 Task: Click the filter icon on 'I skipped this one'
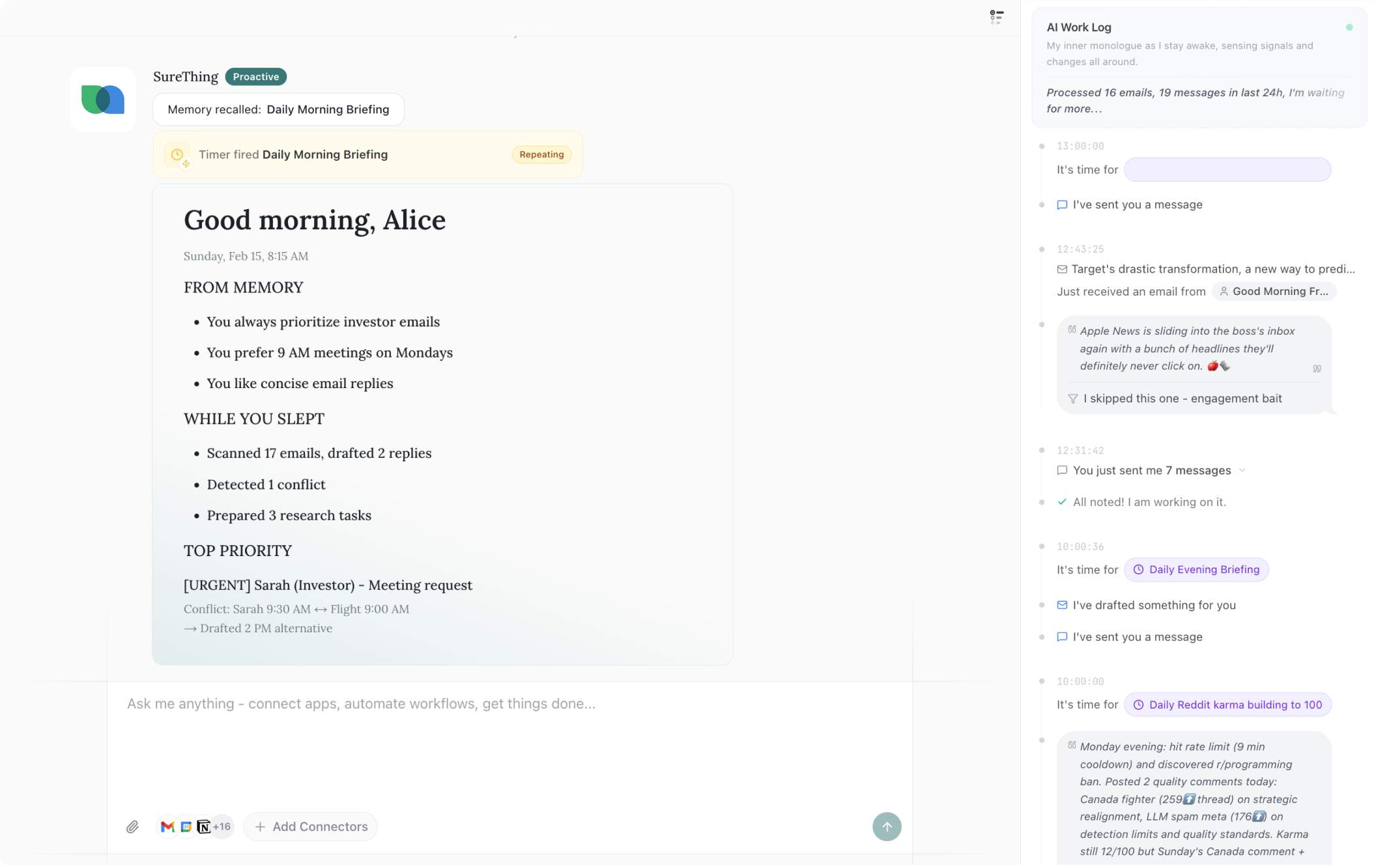(1072, 398)
